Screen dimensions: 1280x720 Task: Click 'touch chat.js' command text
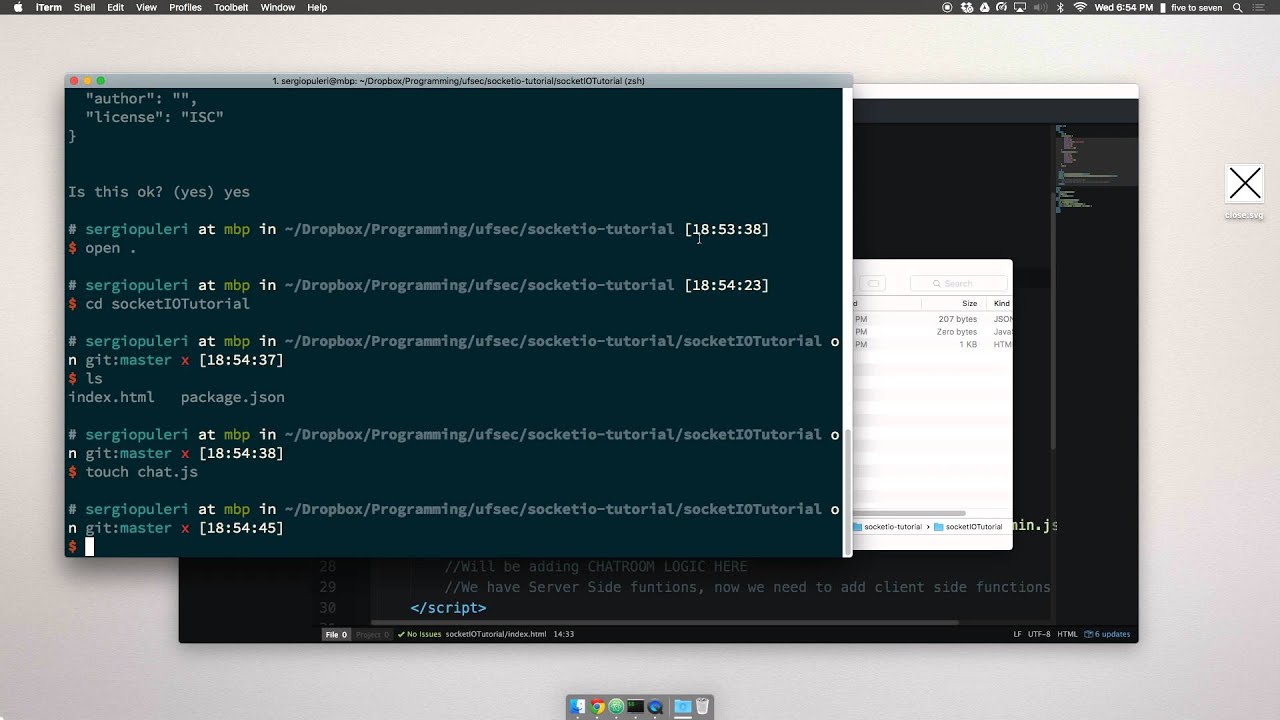pyautogui.click(x=141, y=472)
